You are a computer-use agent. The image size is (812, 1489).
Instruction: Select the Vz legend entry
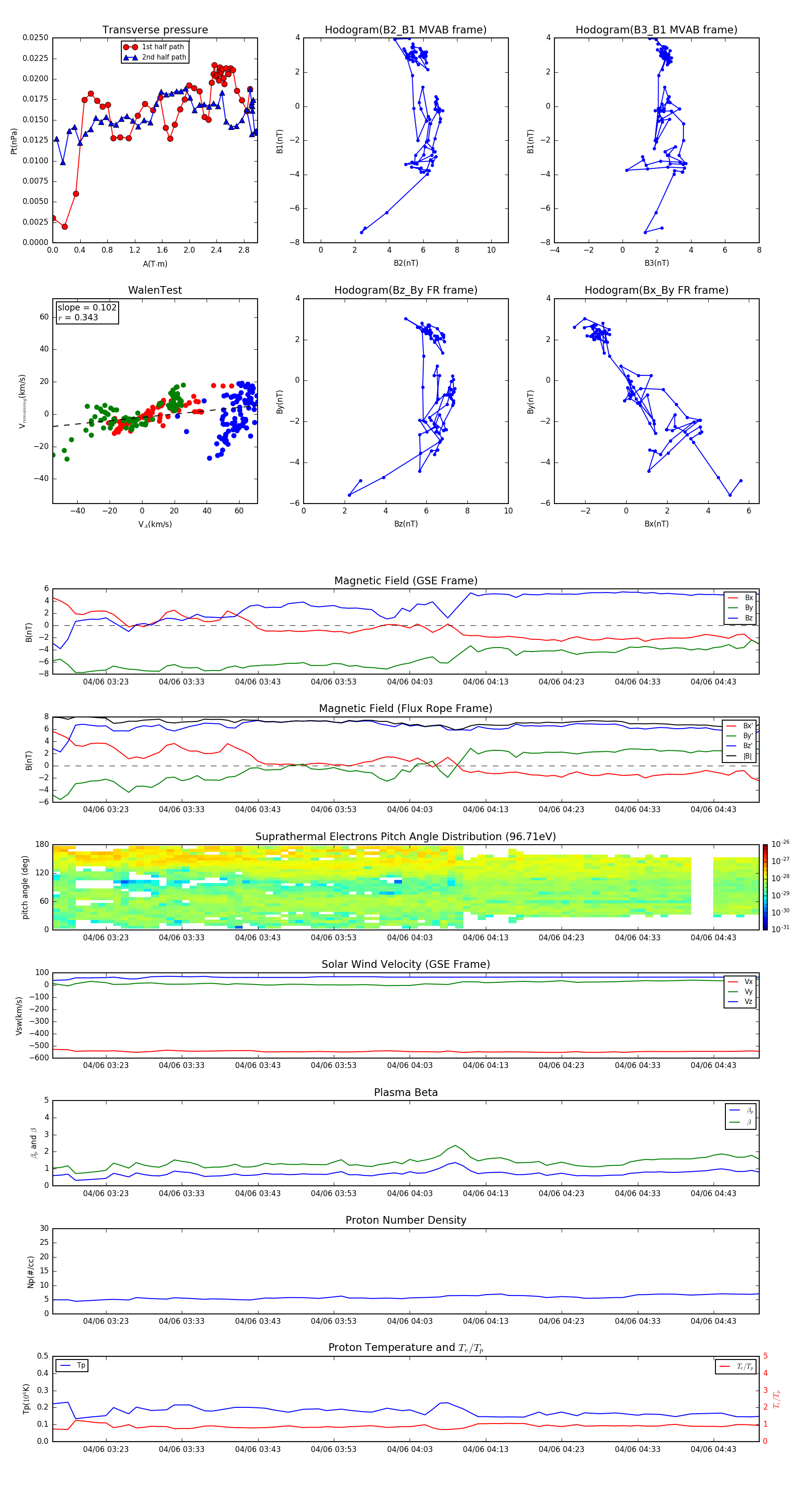point(740,1001)
